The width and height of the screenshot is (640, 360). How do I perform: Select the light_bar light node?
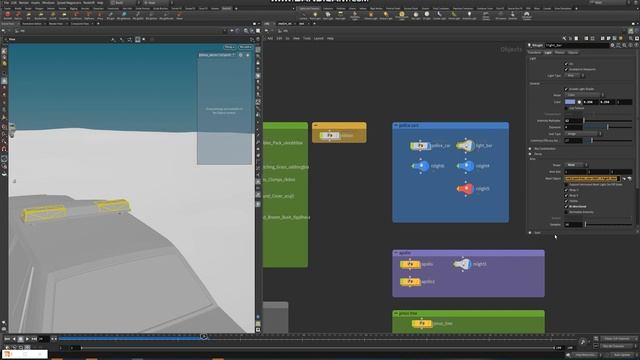tap(465, 145)
